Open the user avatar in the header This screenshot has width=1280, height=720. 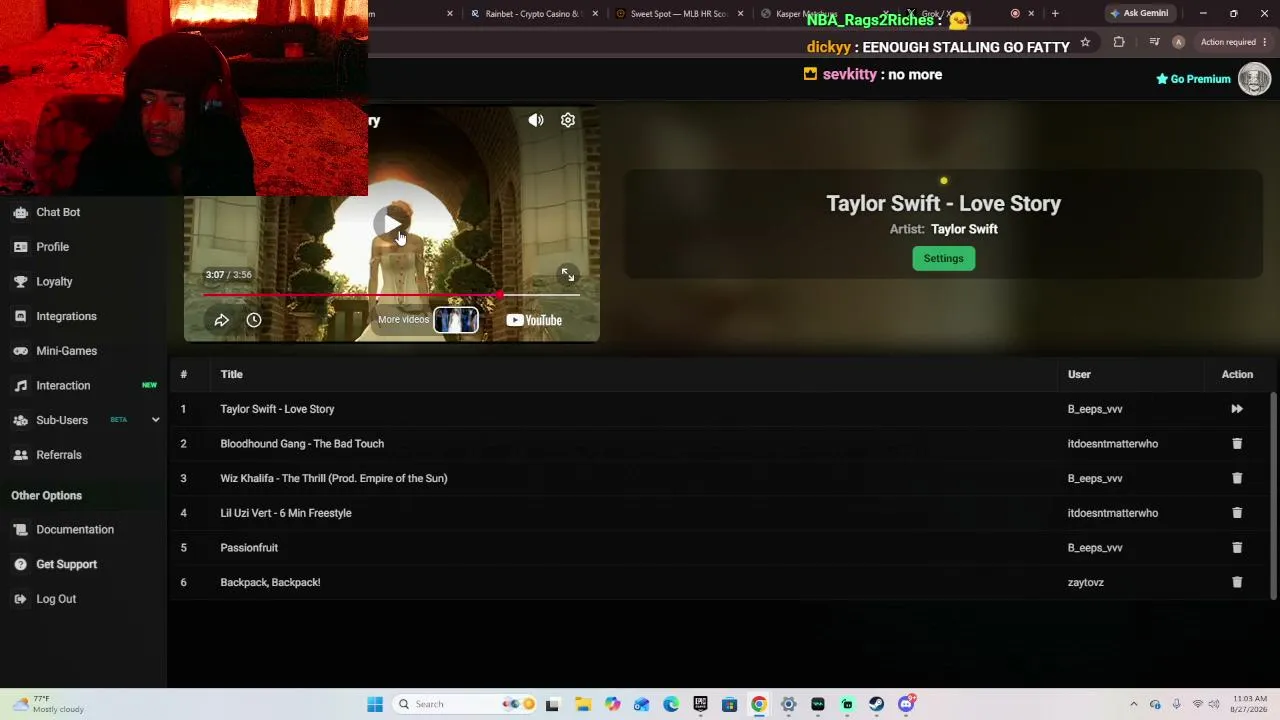pyautogui.click(x=1254, y=79)
